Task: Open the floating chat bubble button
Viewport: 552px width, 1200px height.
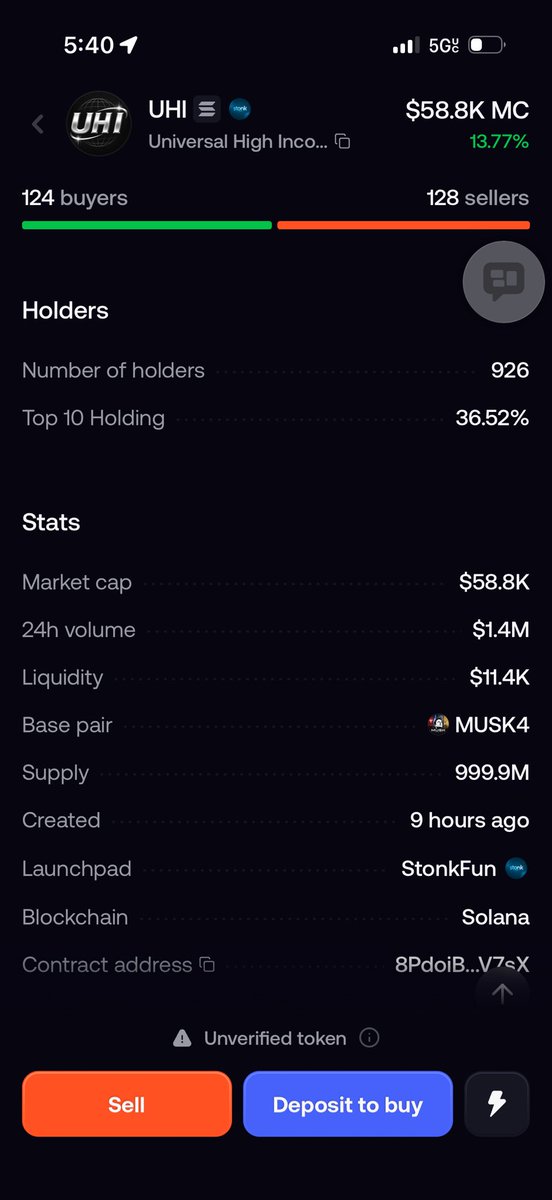Action: point(503,282)
